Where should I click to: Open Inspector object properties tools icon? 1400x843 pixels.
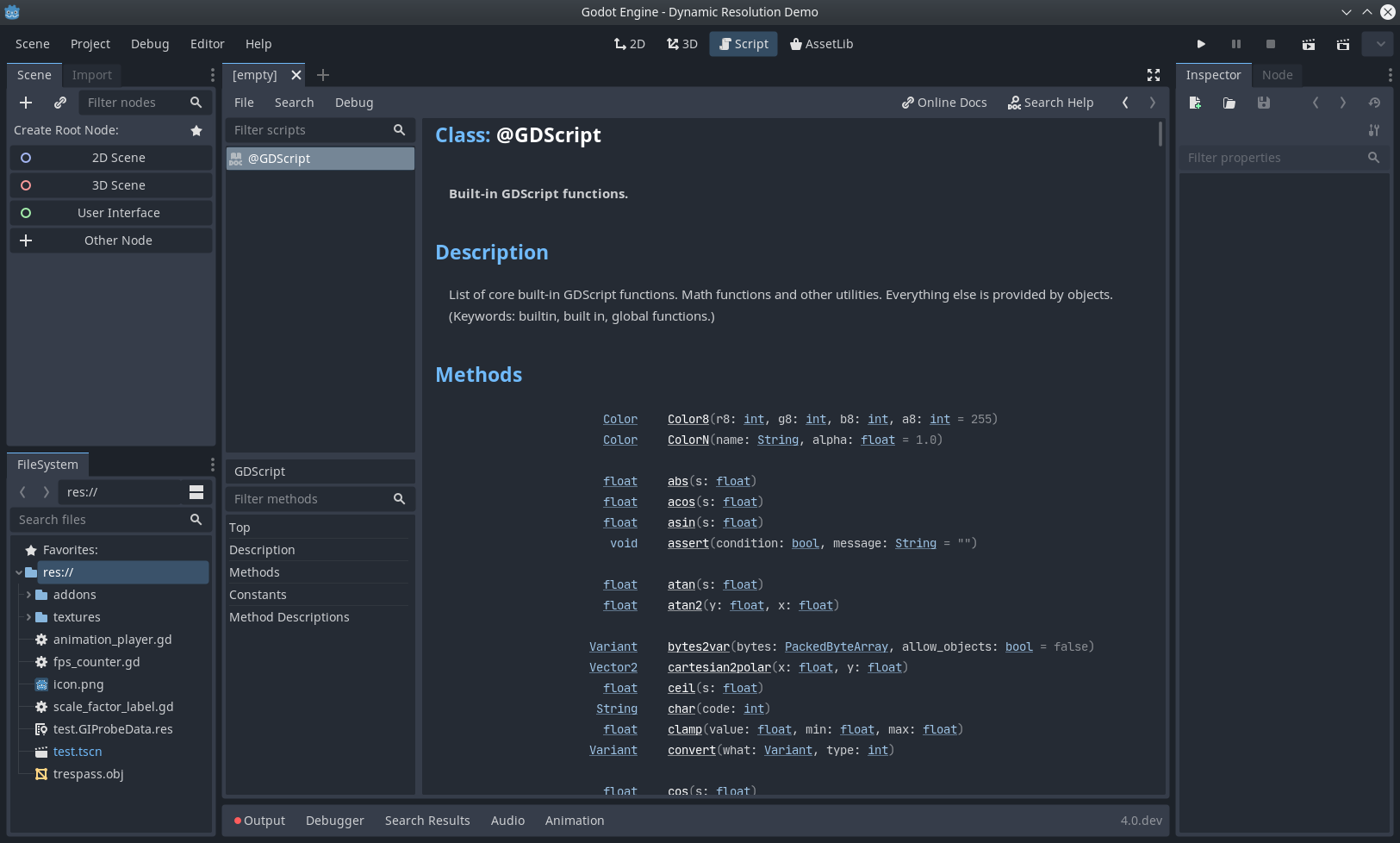click(1374, 130)
